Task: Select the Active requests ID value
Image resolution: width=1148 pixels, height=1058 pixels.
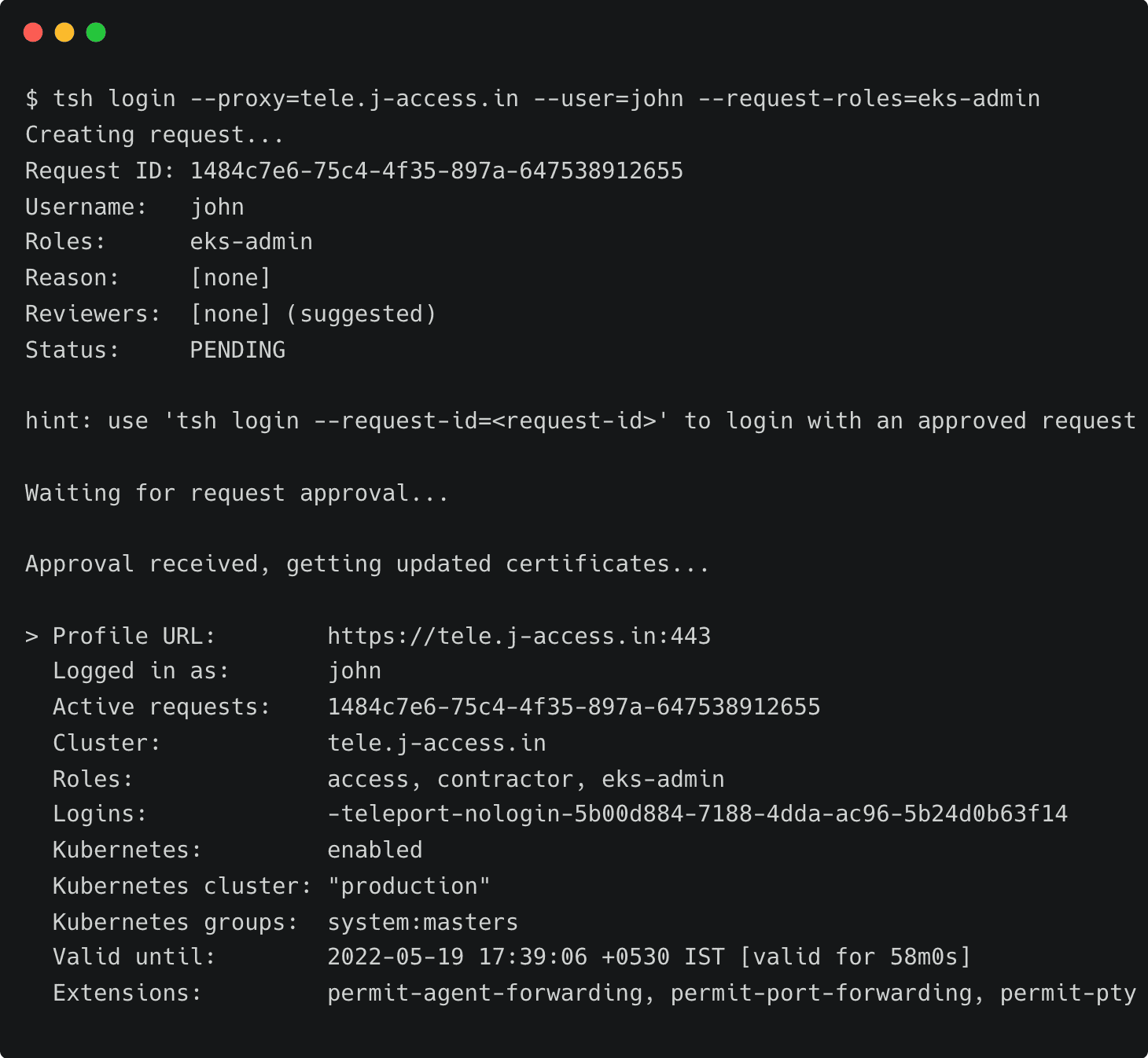Action: [574, 707]
